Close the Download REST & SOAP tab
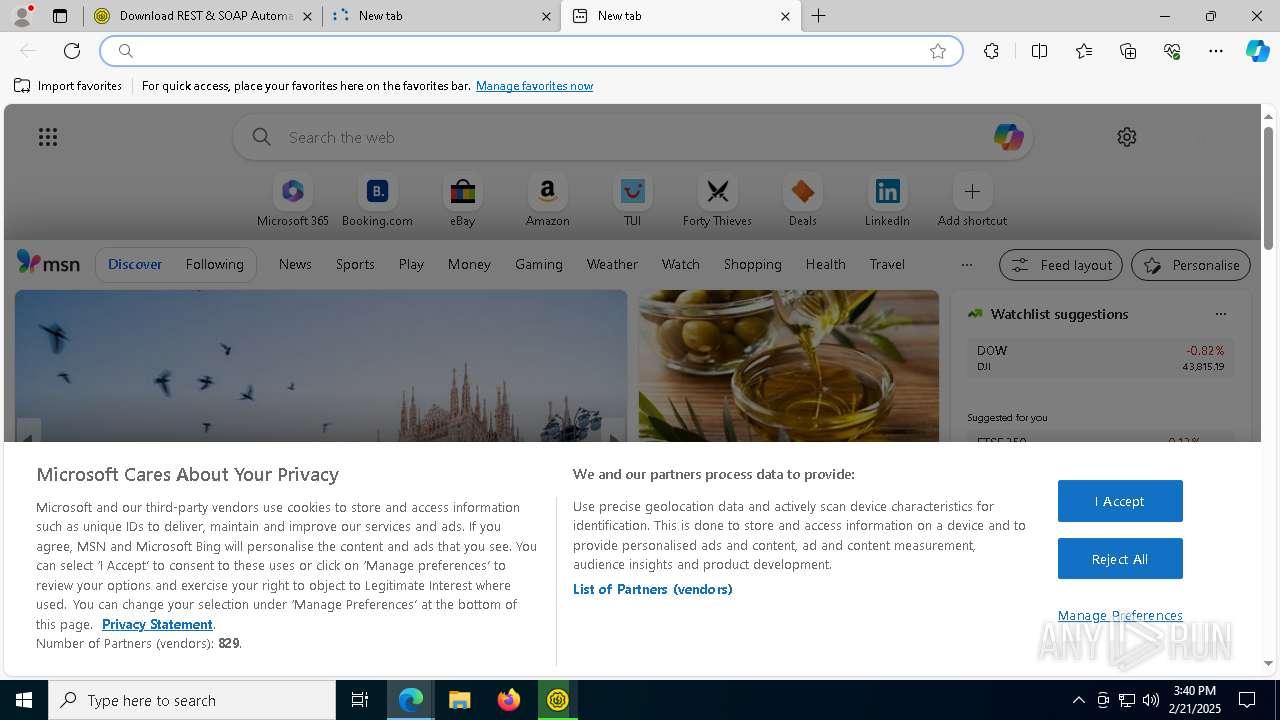This screenshot has height=720, width=1280. point(307,16)
